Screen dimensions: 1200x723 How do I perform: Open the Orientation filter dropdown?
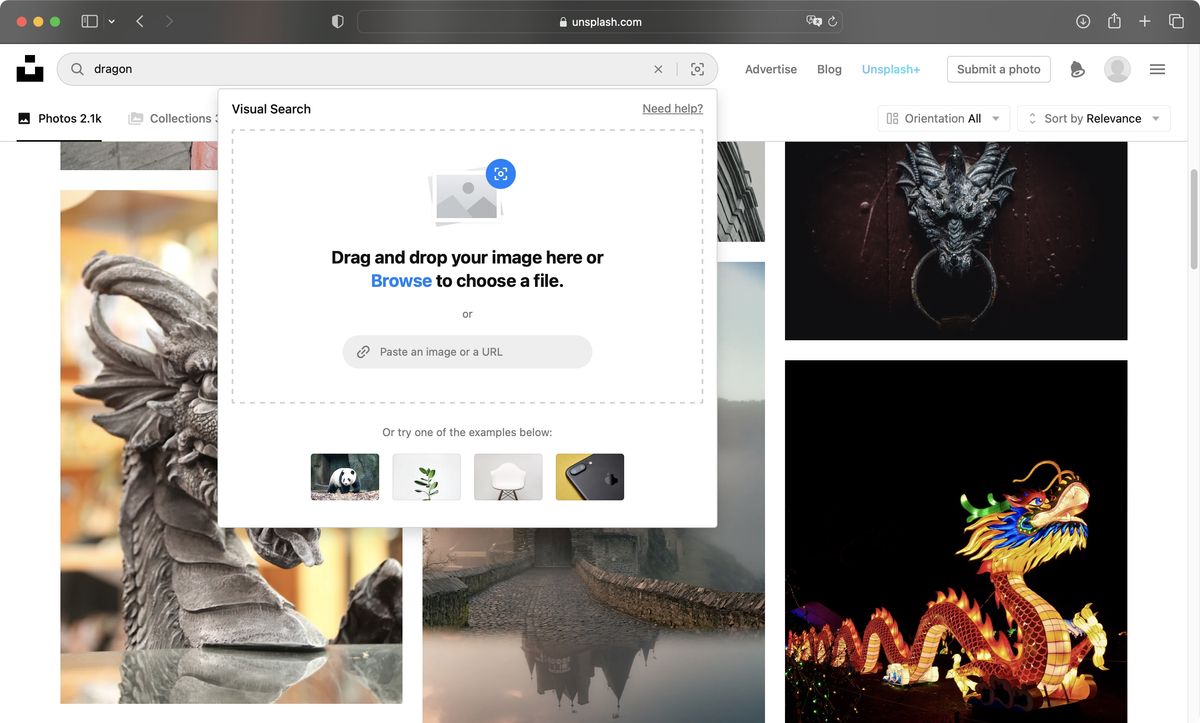coord(942,118)
